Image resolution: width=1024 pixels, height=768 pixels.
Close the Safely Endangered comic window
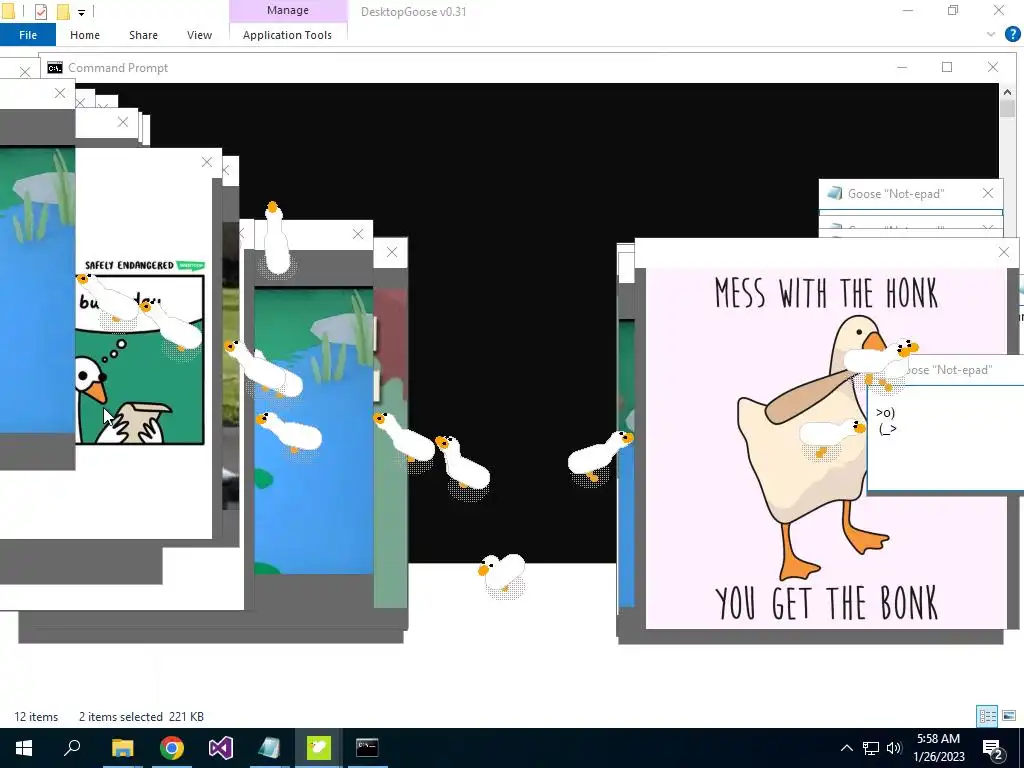click(x=206, y=162)
